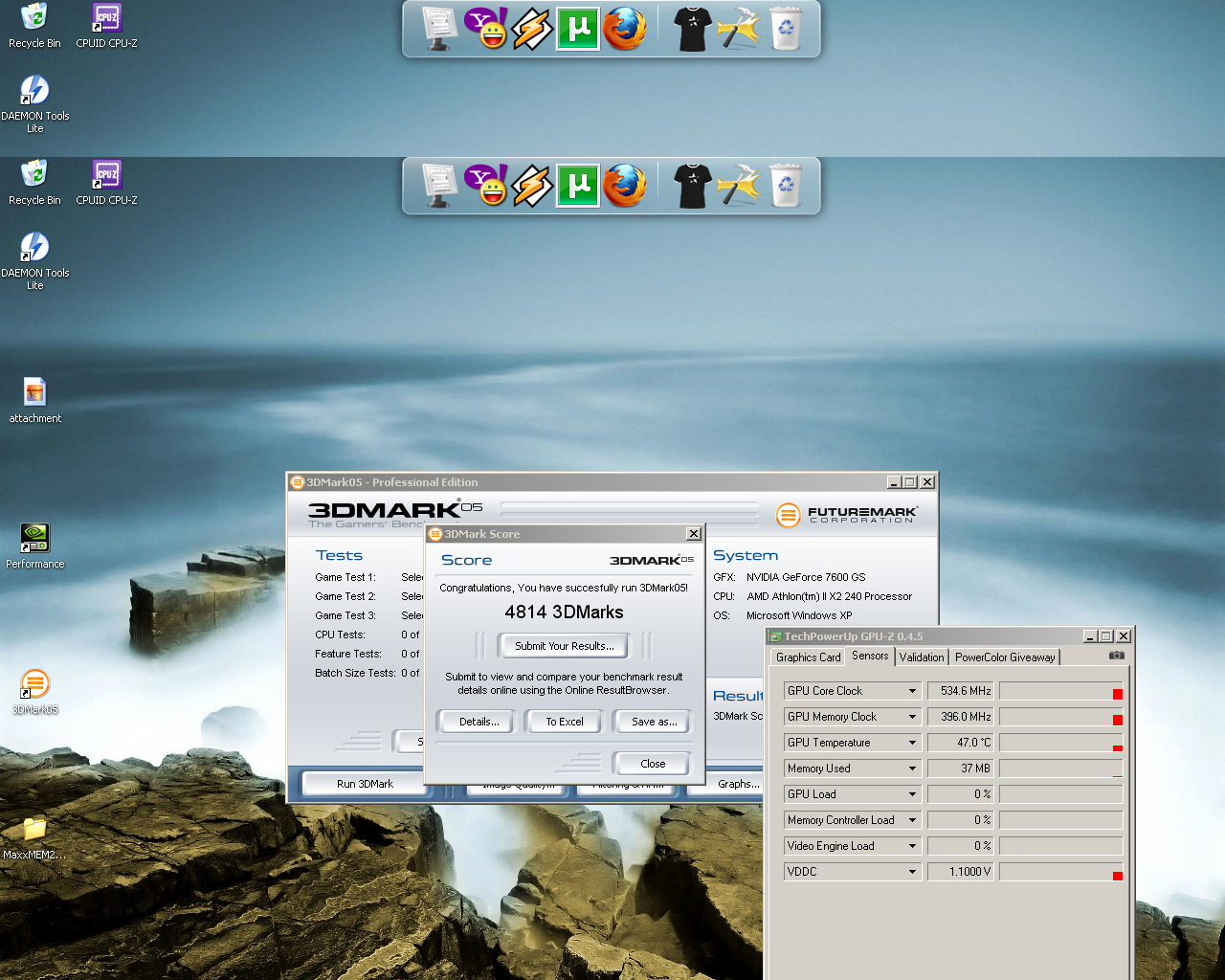Open the Video Engine Load dropdown
The width and height of the screenshot is (1225, 980).
(x=912, y=846)
